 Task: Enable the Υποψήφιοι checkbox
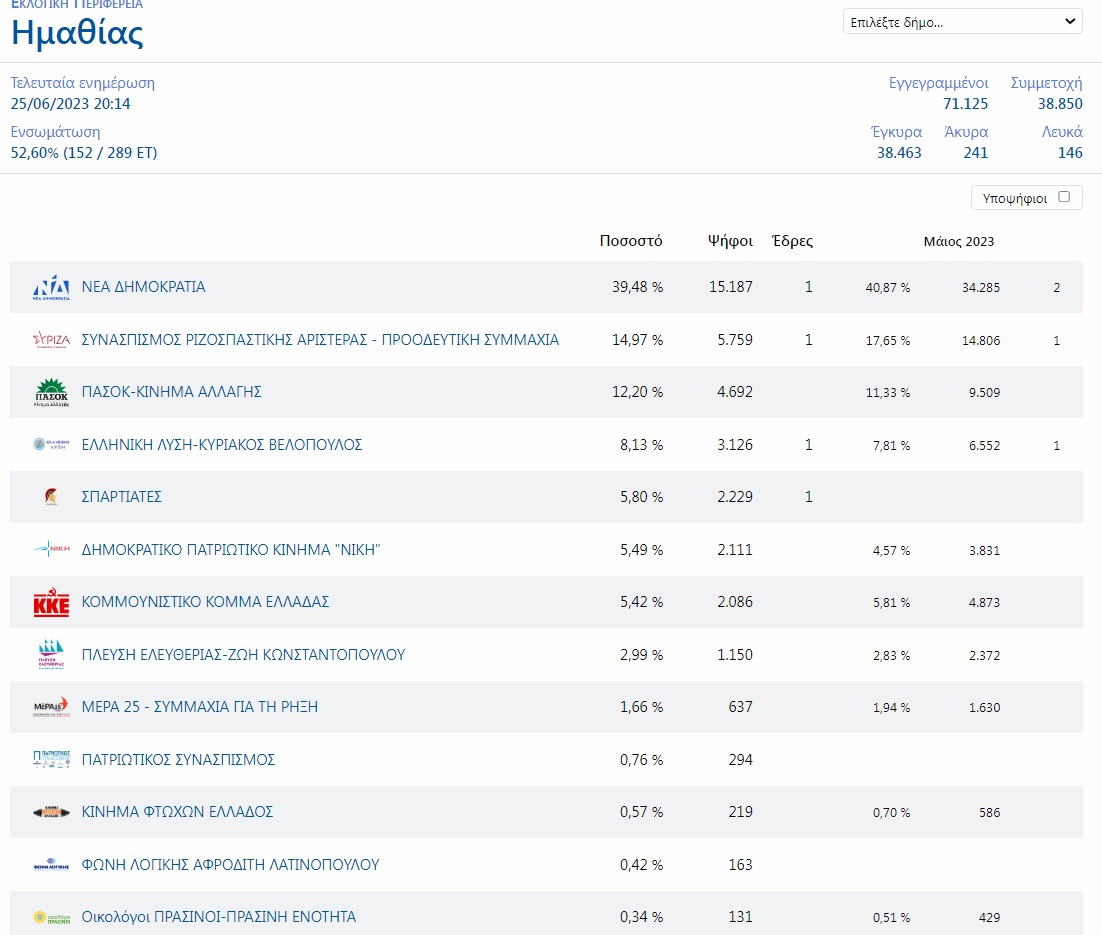(x=1064, y=197)
